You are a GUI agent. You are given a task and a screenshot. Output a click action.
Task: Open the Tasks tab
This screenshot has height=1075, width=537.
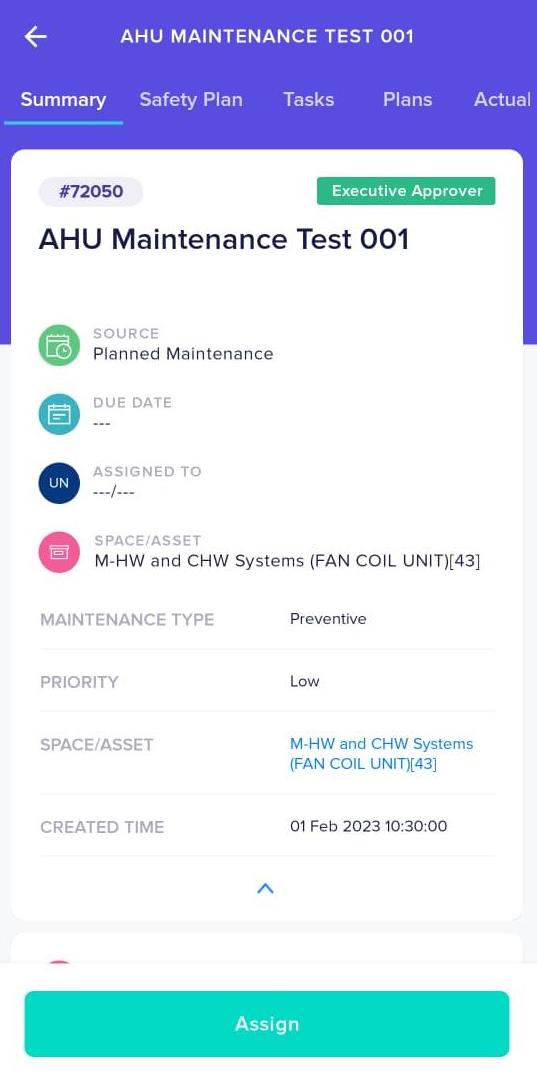(309, 99)
